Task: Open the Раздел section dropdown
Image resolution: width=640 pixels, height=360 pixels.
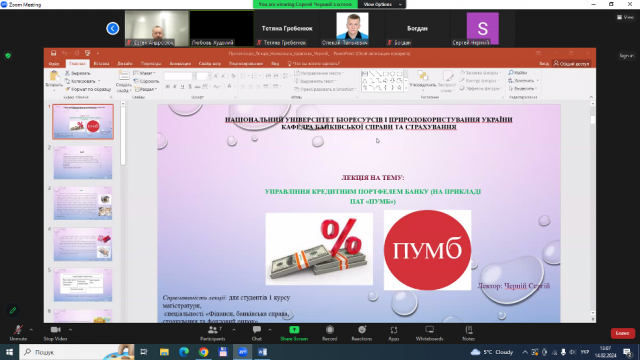Action: [x=146, y=89]
